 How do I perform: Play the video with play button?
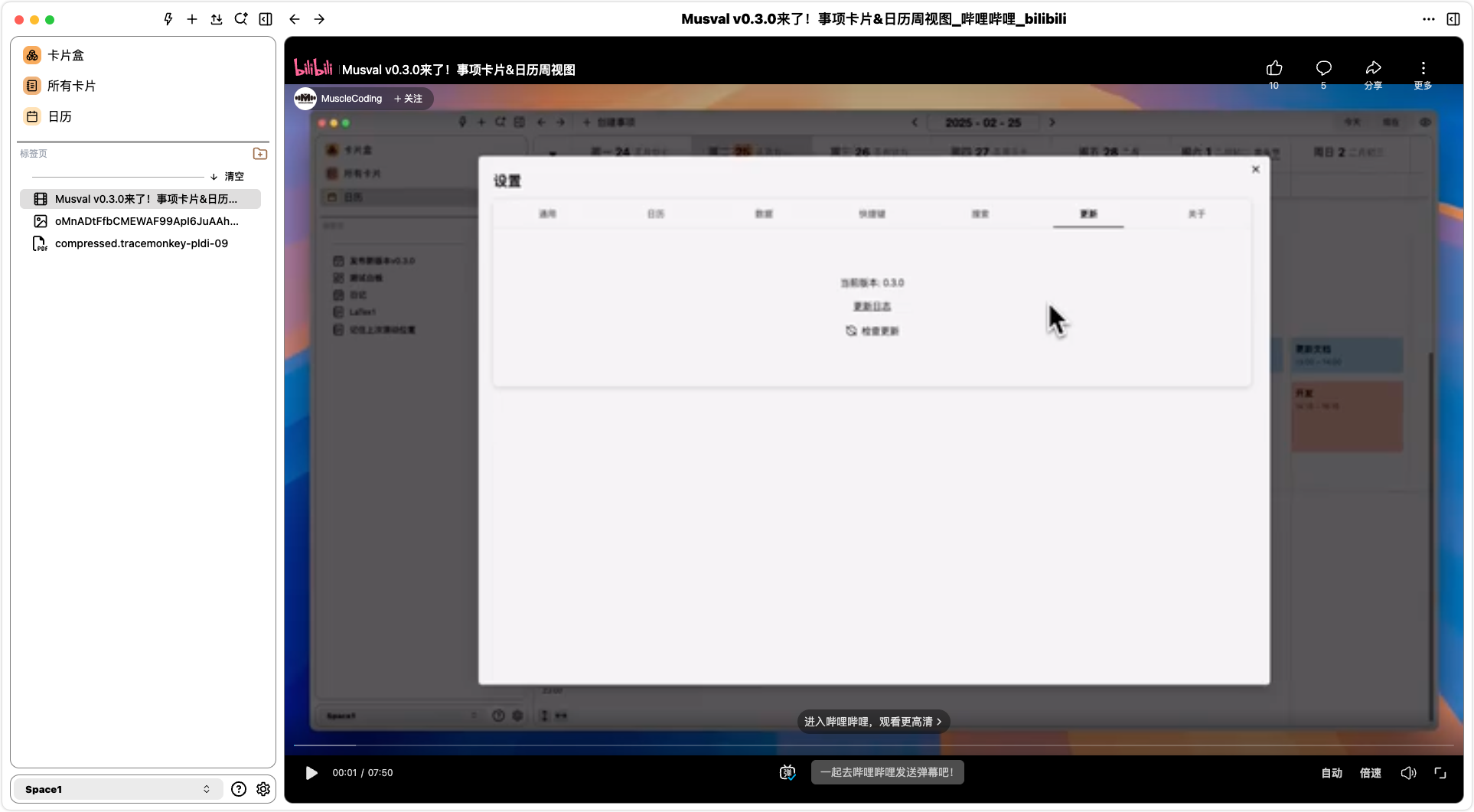(x=311, y=773)
